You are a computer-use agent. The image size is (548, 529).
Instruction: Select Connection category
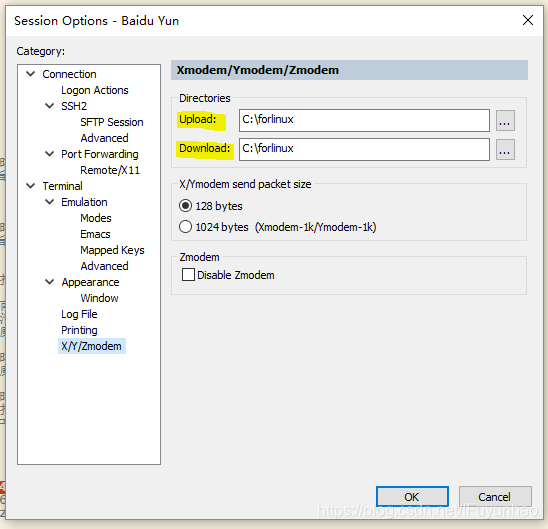click(x=69, y=74)
